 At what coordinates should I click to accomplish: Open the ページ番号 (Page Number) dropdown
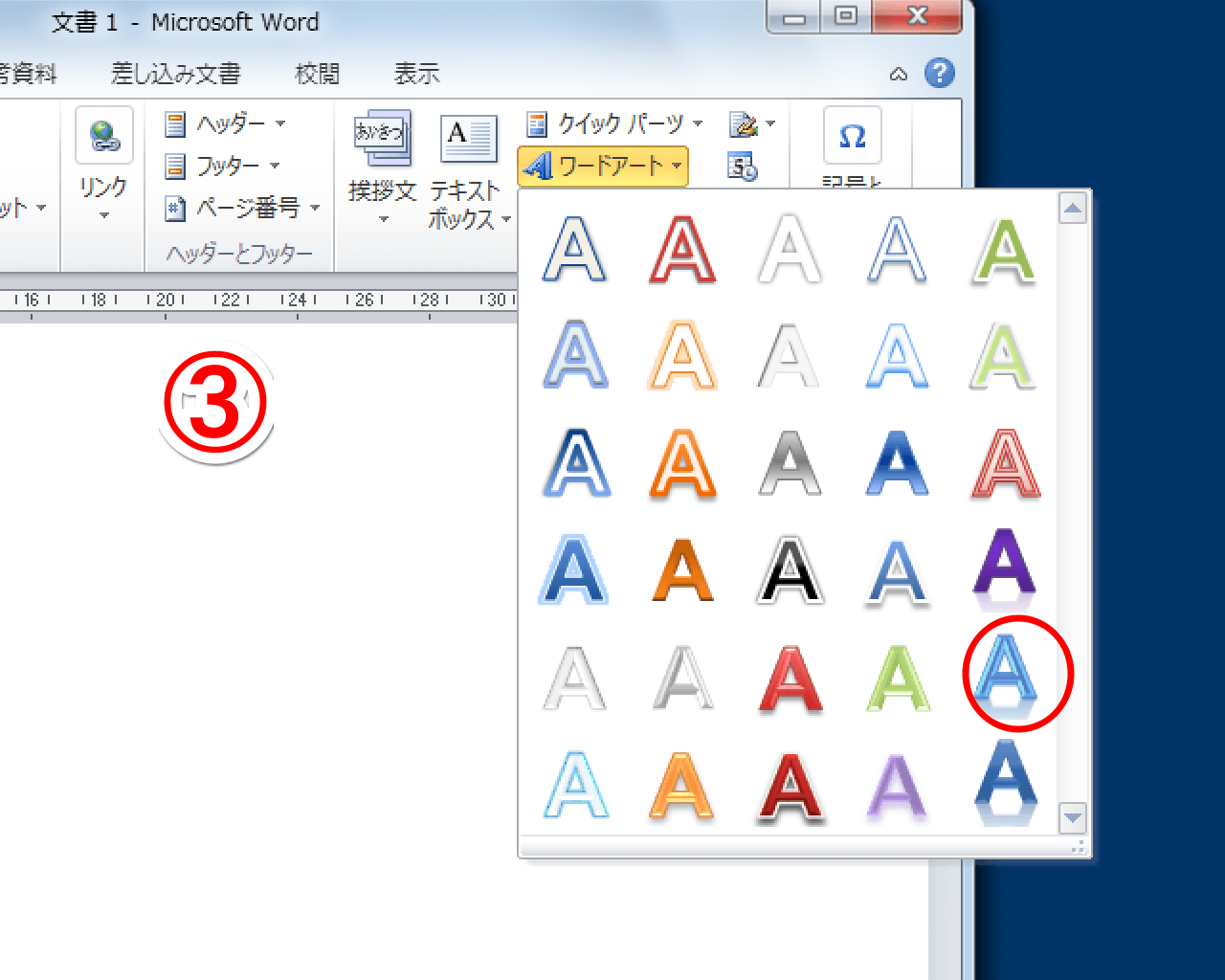point(242,208)
